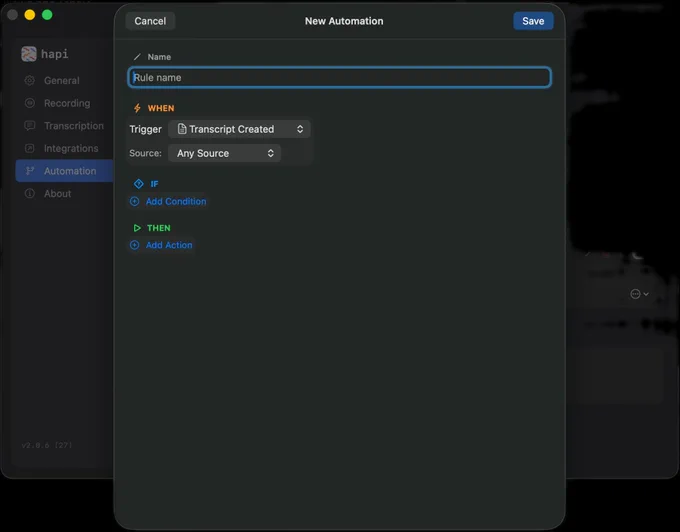The height and width of the screenshot is (532, 680).
Task: Click Add Action link
Action: pyautogui.click(x=169, y=245)
